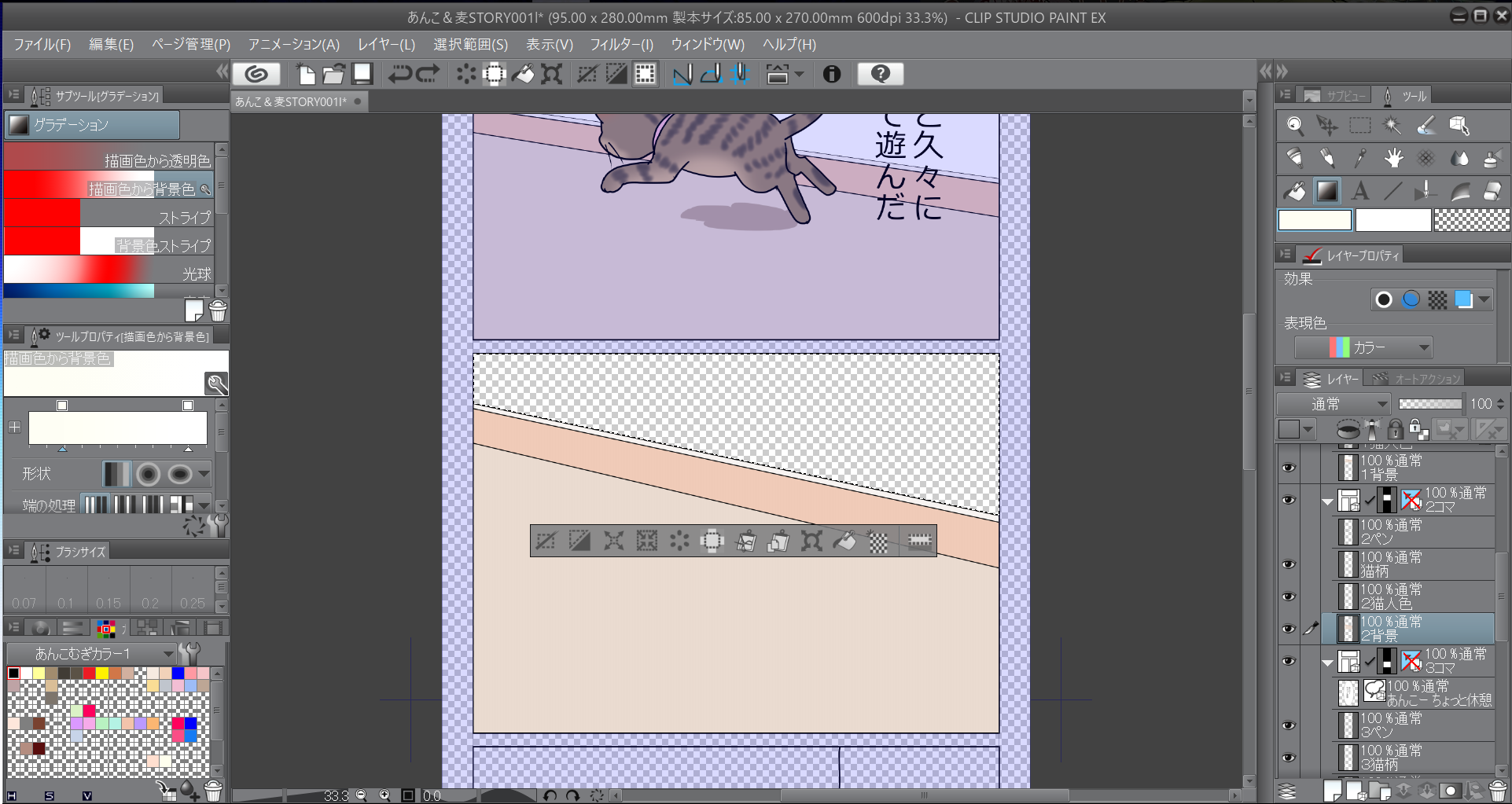This screenshot has width=1512, height=804.
Task: Hide the 3コマ folder layer
Action: pyautogui.click(x=1288, y=661)
